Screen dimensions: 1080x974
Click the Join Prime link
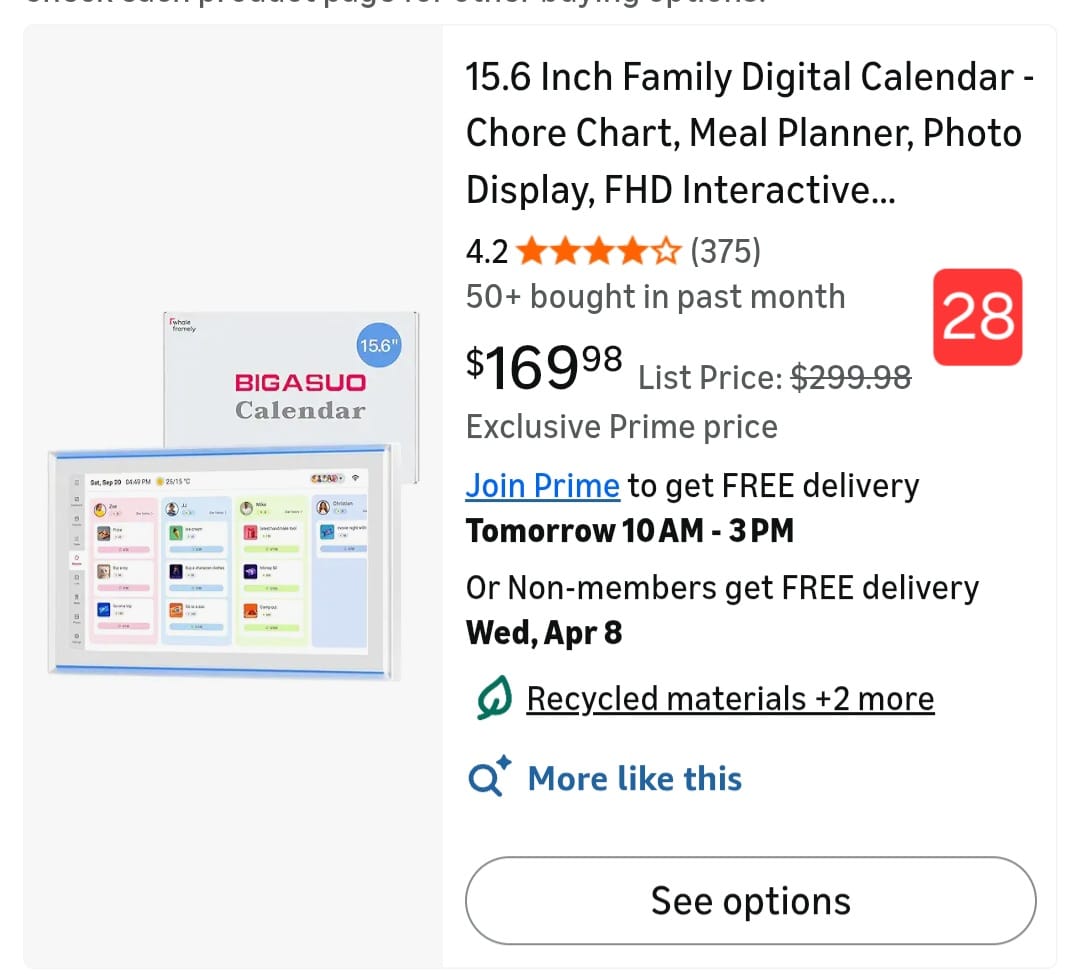point(542,486)
